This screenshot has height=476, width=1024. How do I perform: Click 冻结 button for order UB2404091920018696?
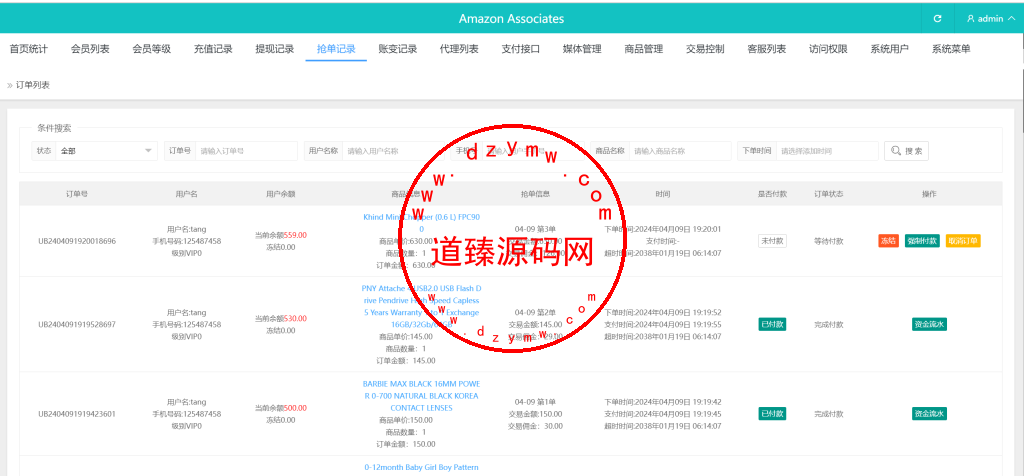click(x=888, y=241)
